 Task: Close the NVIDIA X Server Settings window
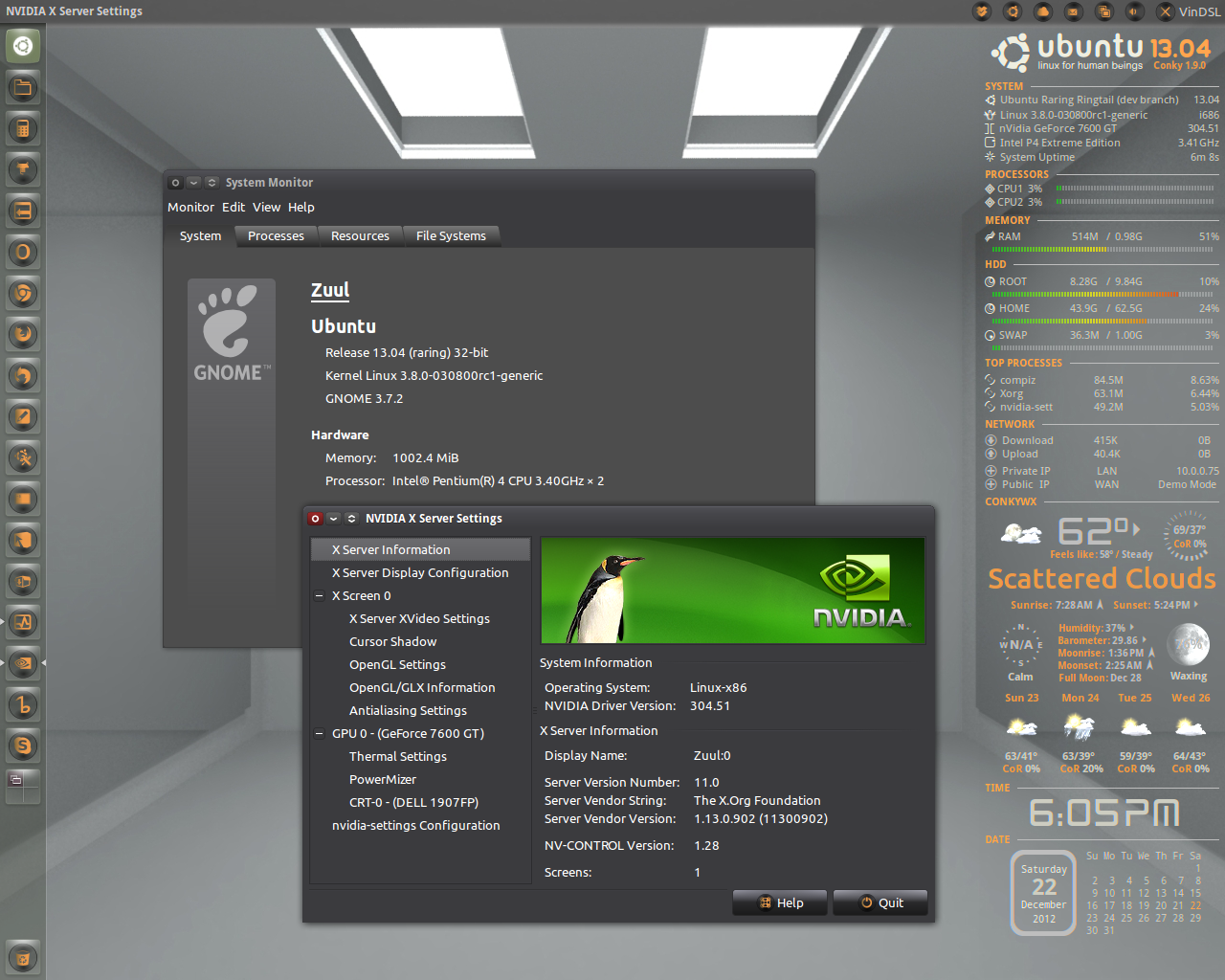click(315, 518)
